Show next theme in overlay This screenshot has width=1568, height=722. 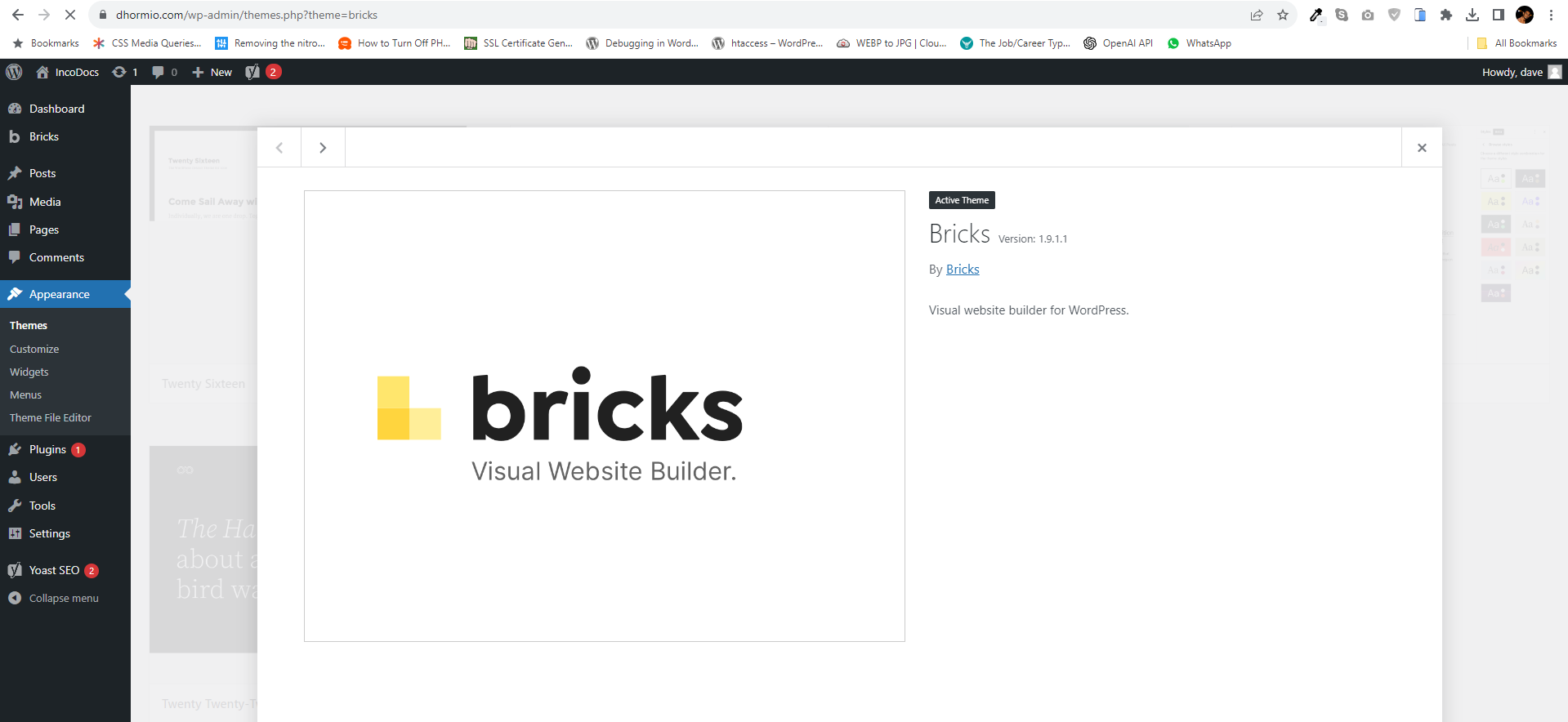[323, 148]
